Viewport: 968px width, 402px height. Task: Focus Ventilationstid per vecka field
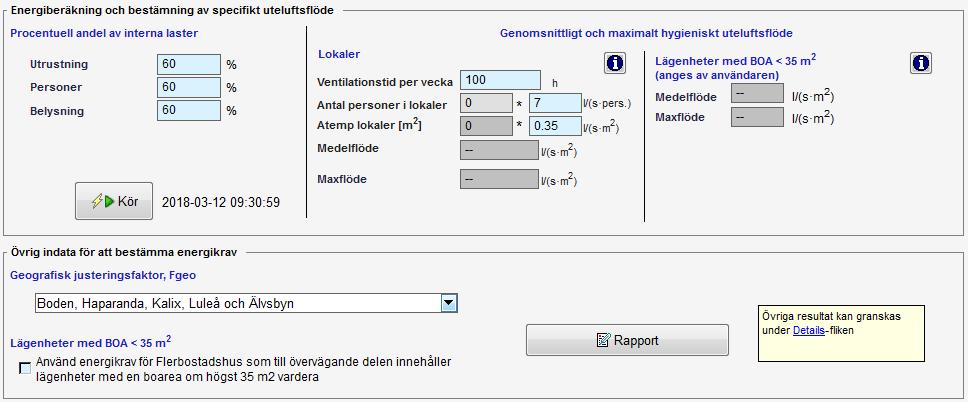[500, 80]
